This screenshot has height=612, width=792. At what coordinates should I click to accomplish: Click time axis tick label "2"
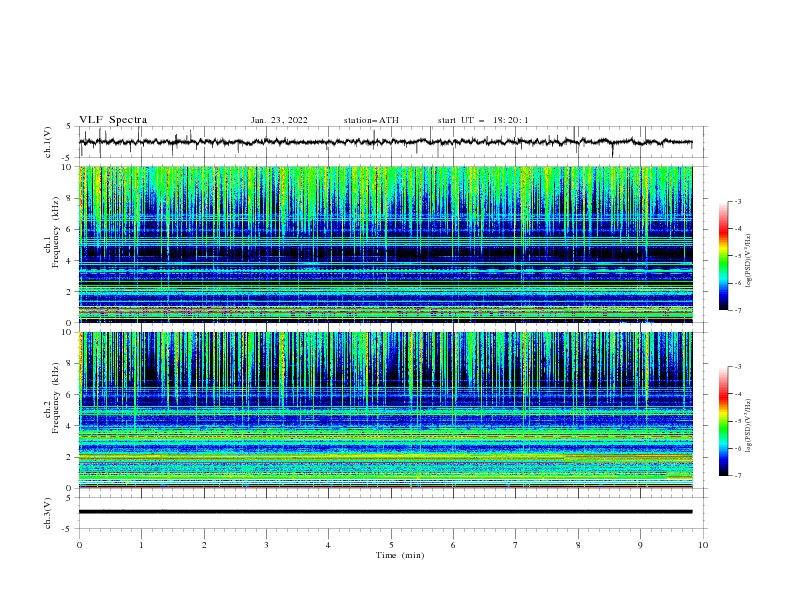coord(204,545)
